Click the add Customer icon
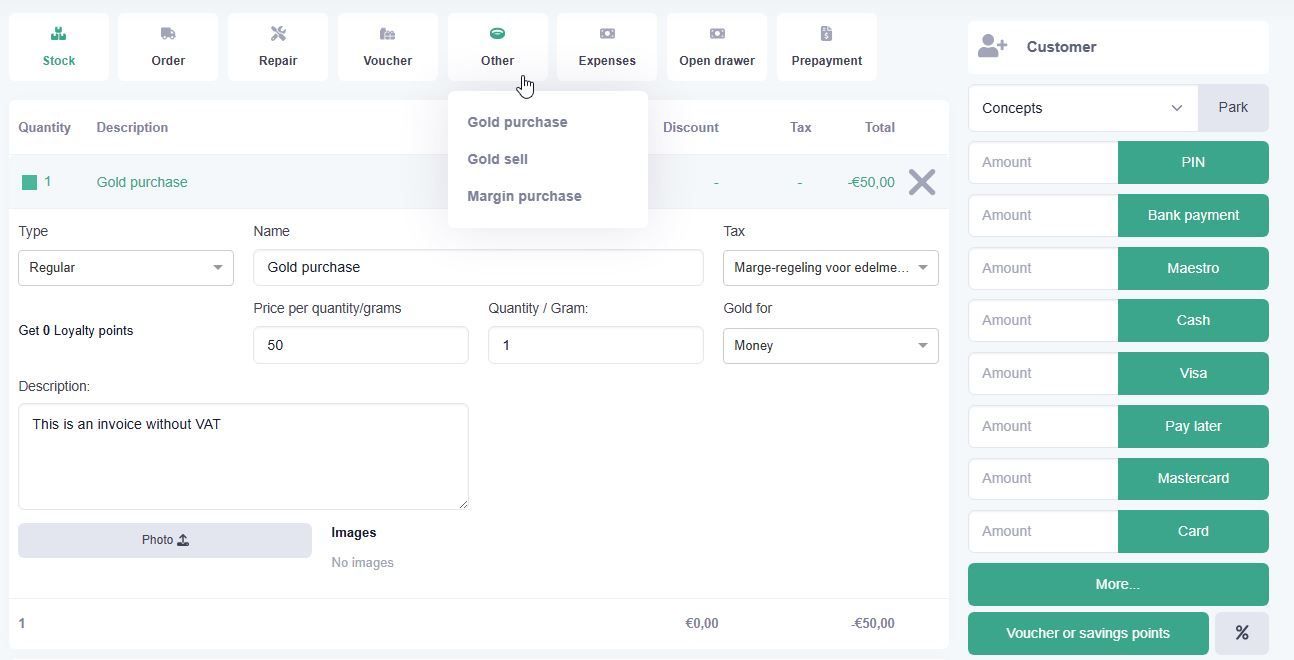This screenshot has width=1294, height=660. pos(992,46)
